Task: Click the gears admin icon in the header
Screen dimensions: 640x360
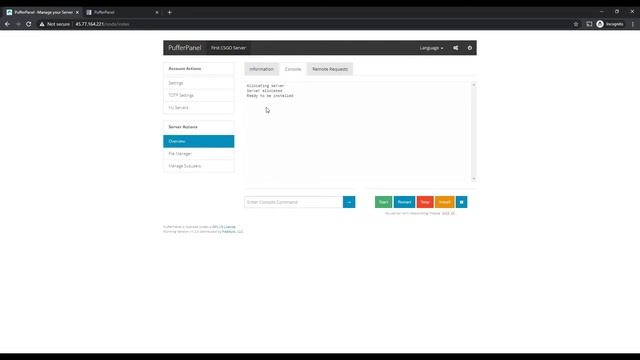Action: tap(456, 48)
